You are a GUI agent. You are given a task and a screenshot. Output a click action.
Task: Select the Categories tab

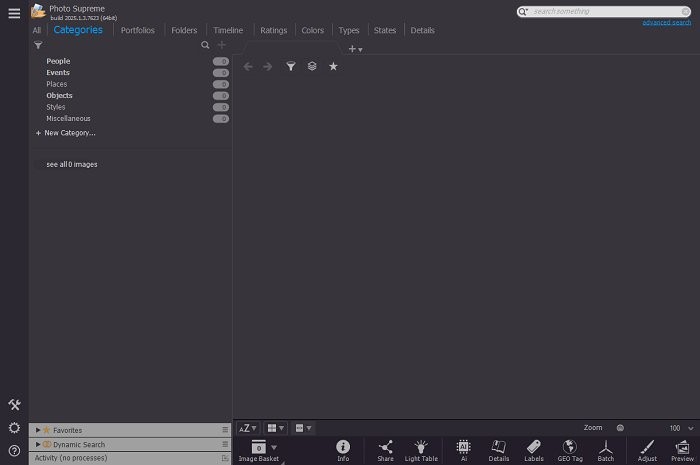78,30
